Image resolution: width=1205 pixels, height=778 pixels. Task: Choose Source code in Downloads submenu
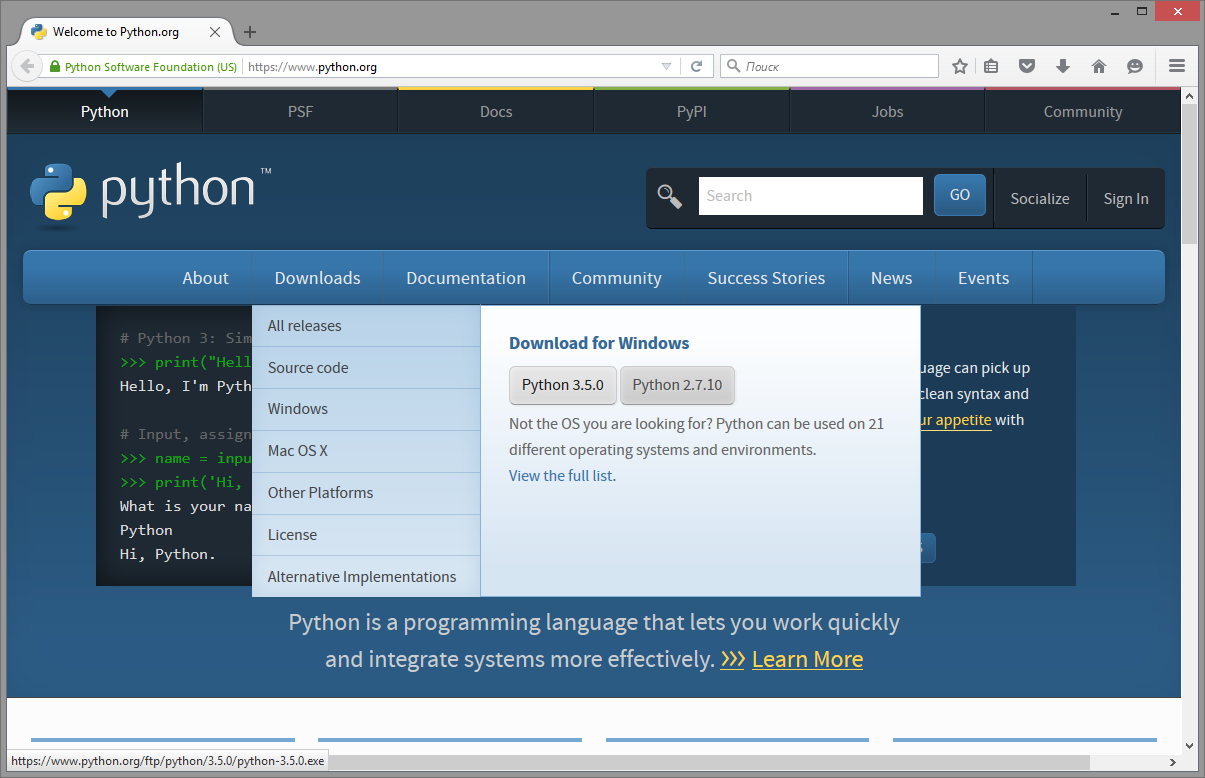pyautogui.click(x=366, y=368)
